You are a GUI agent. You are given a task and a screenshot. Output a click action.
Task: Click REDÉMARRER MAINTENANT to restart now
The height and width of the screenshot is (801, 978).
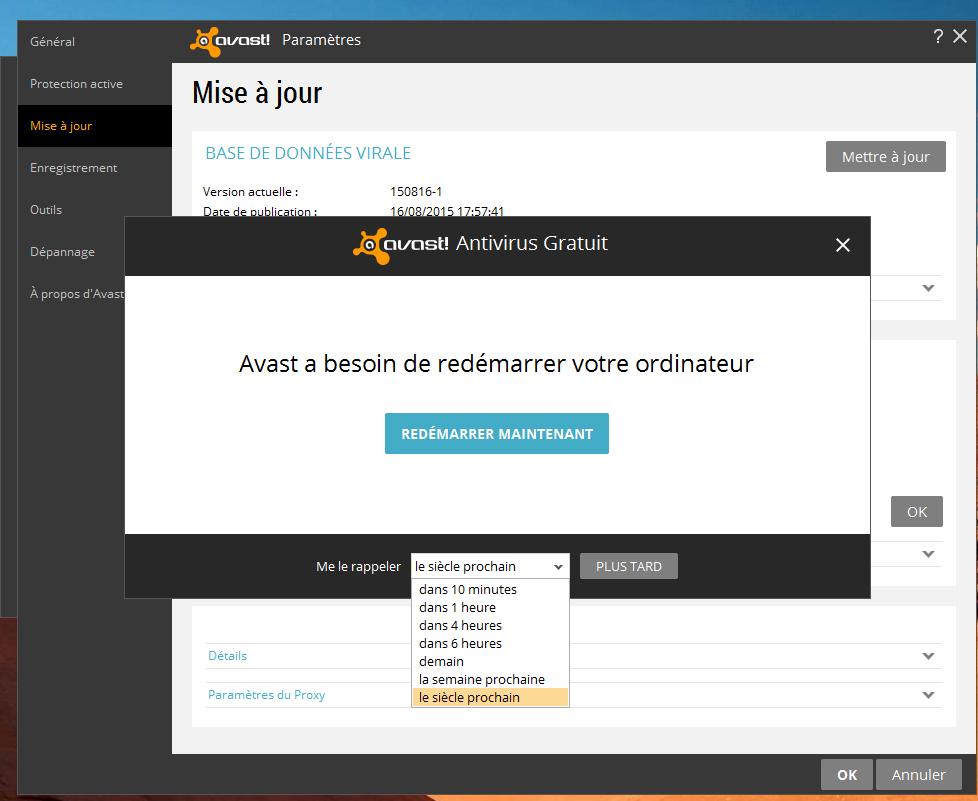pos(496,434)
